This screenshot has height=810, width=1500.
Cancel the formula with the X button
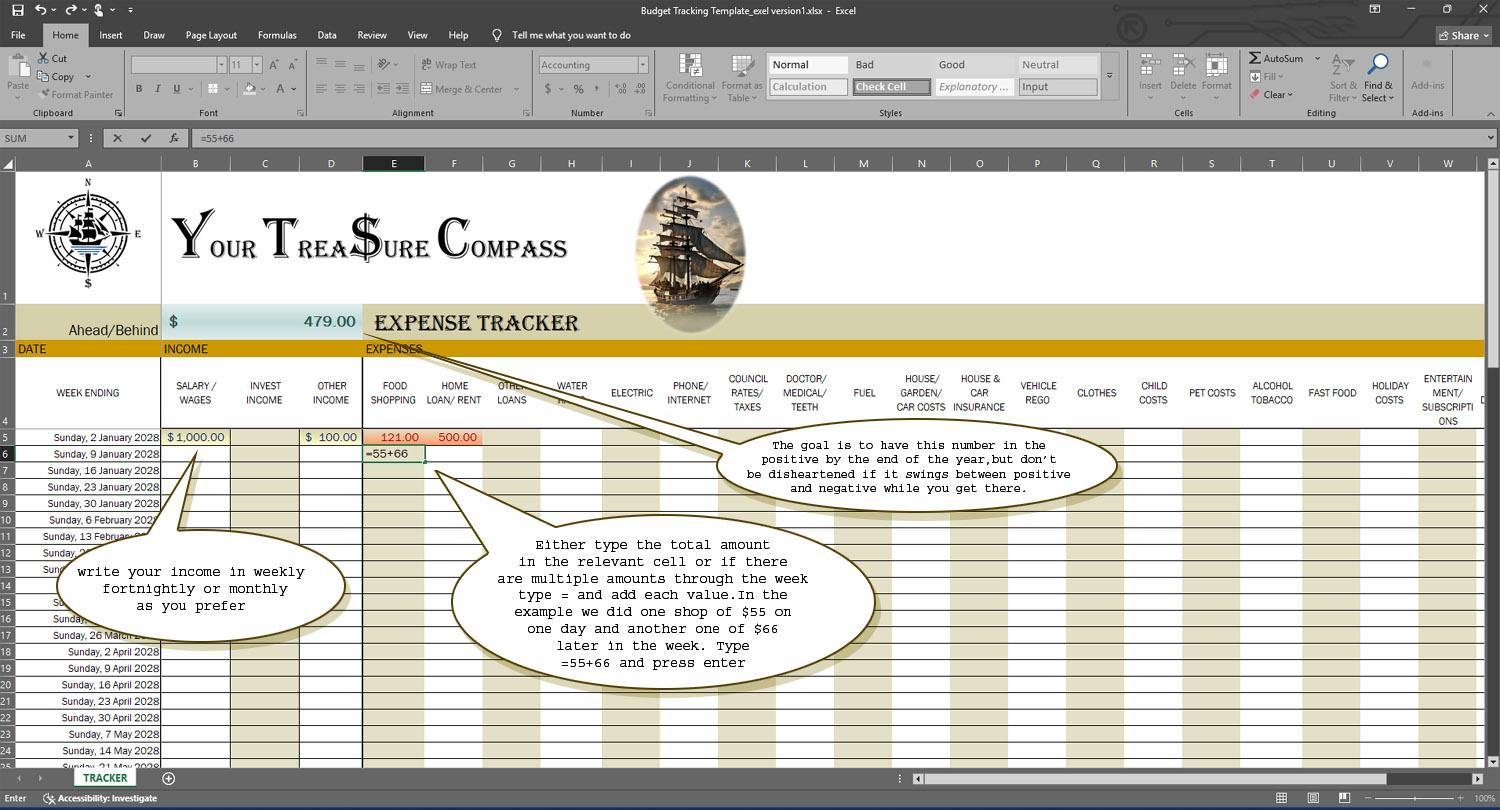pyautogui.click(x=117, y=139)
